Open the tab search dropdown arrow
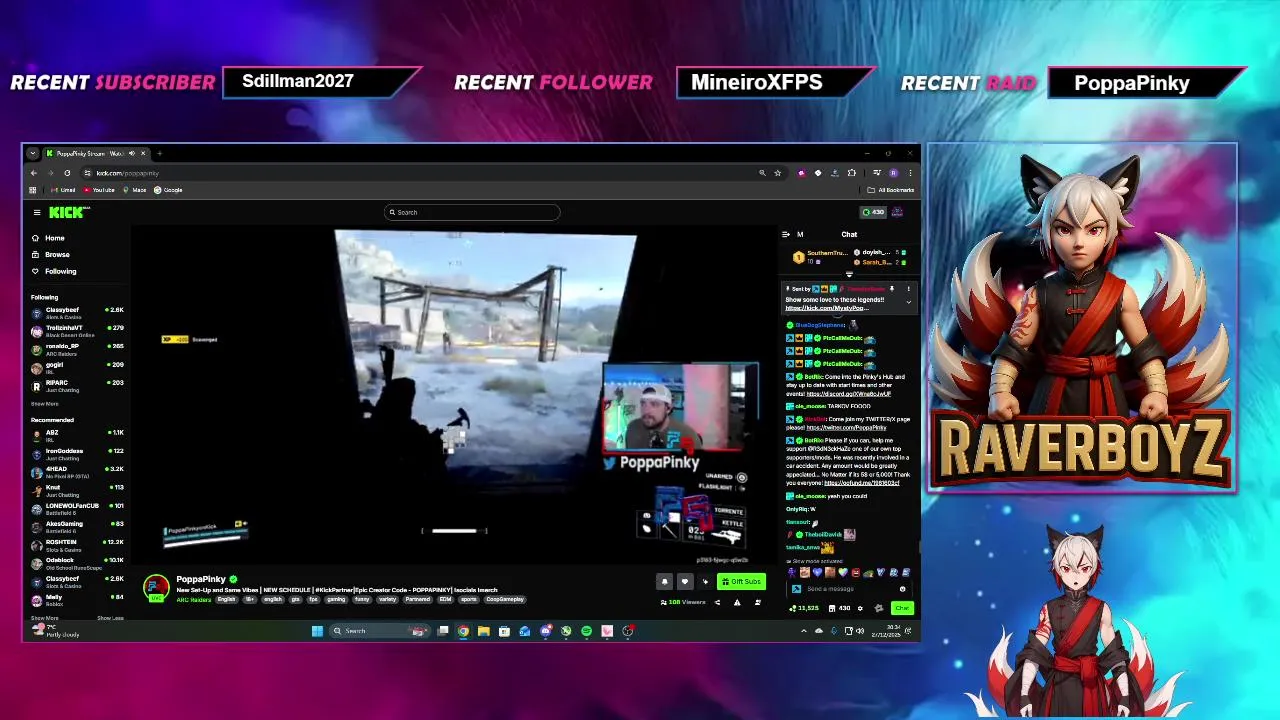This screenshot has width=1280, height=720. tap(33, 153)
